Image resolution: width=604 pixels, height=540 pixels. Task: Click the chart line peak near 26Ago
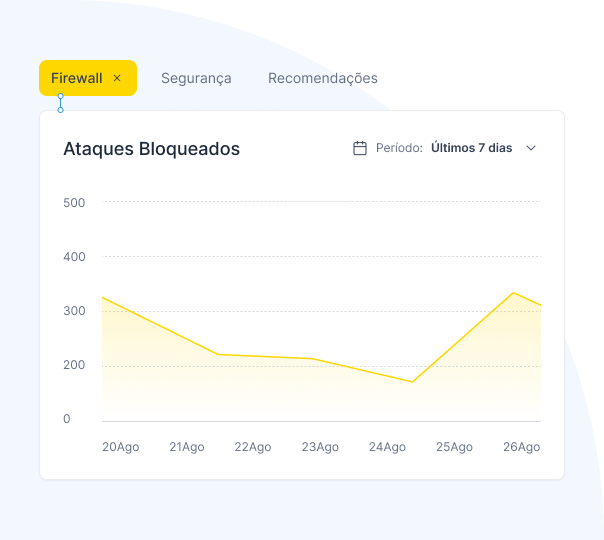(513, 293)
